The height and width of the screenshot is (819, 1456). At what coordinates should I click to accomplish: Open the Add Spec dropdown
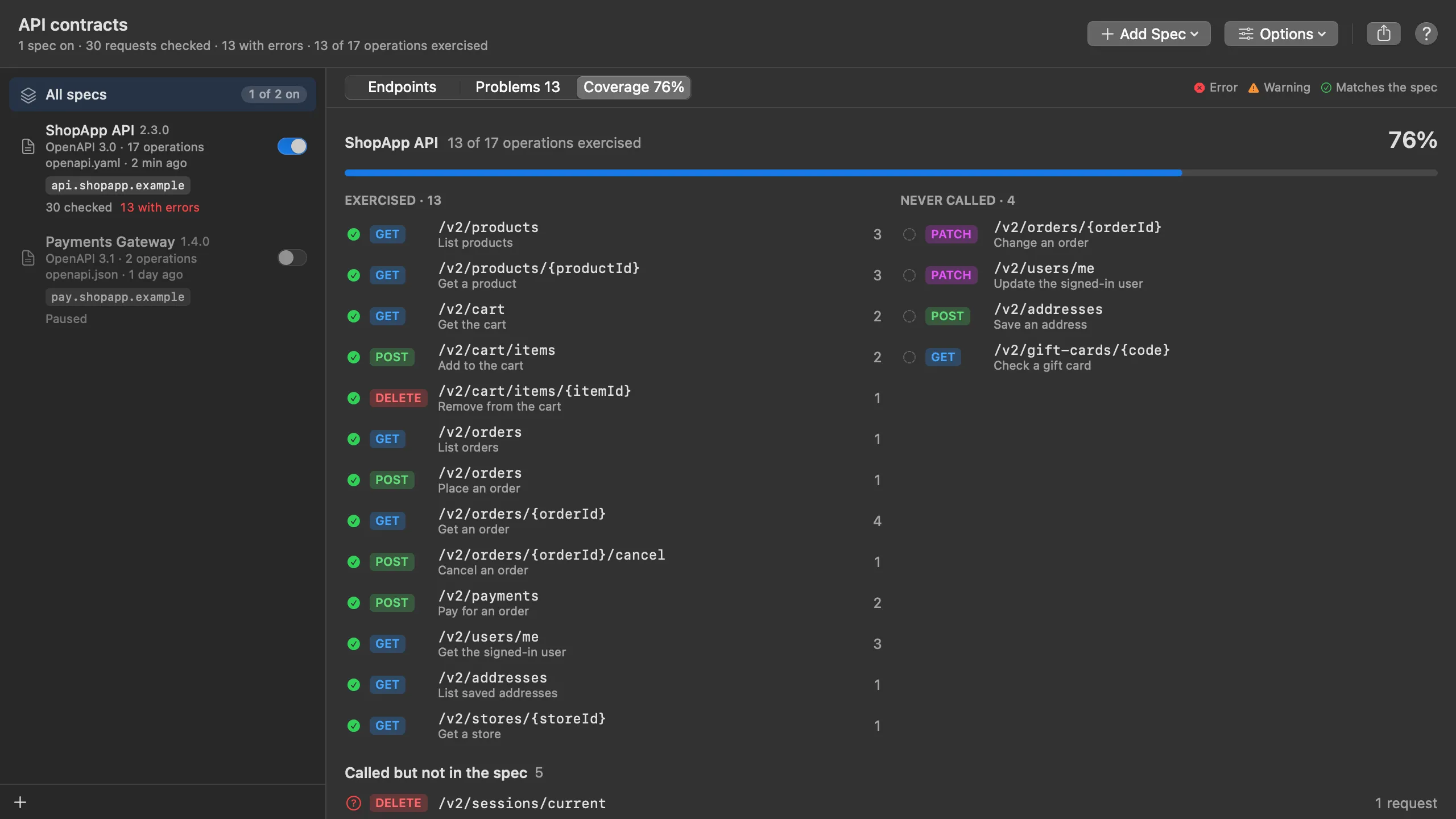(x=1149, y=34)
